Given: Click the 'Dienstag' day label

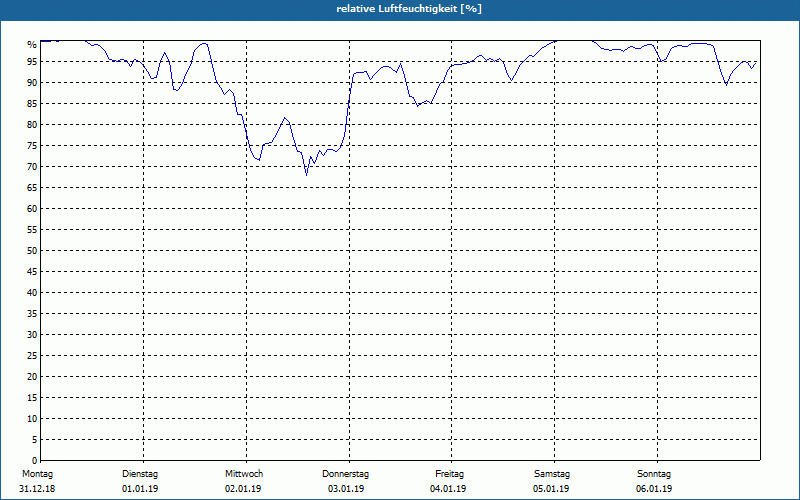Looking at the screenshot, I should click(140, 474).
